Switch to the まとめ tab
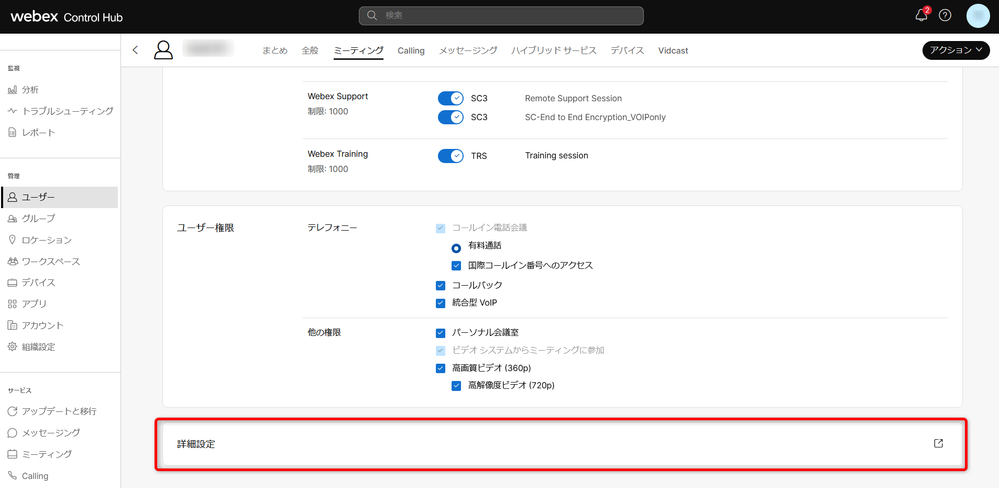The height and width of the screenshot is (488, 999). [275, 50]
